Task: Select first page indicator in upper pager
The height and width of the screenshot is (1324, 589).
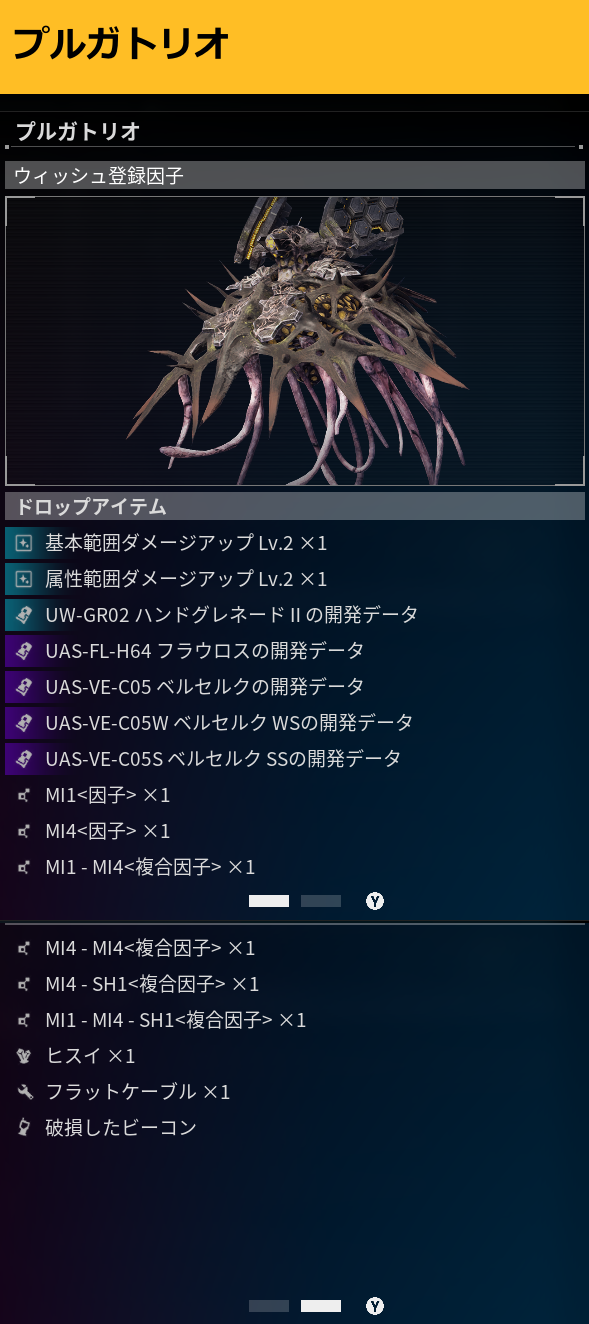Action: 269,901
